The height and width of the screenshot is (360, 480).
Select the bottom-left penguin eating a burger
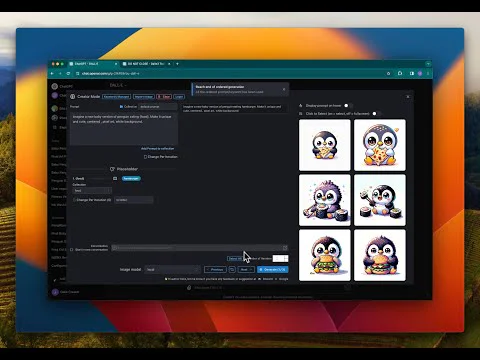tap(325, 255)
